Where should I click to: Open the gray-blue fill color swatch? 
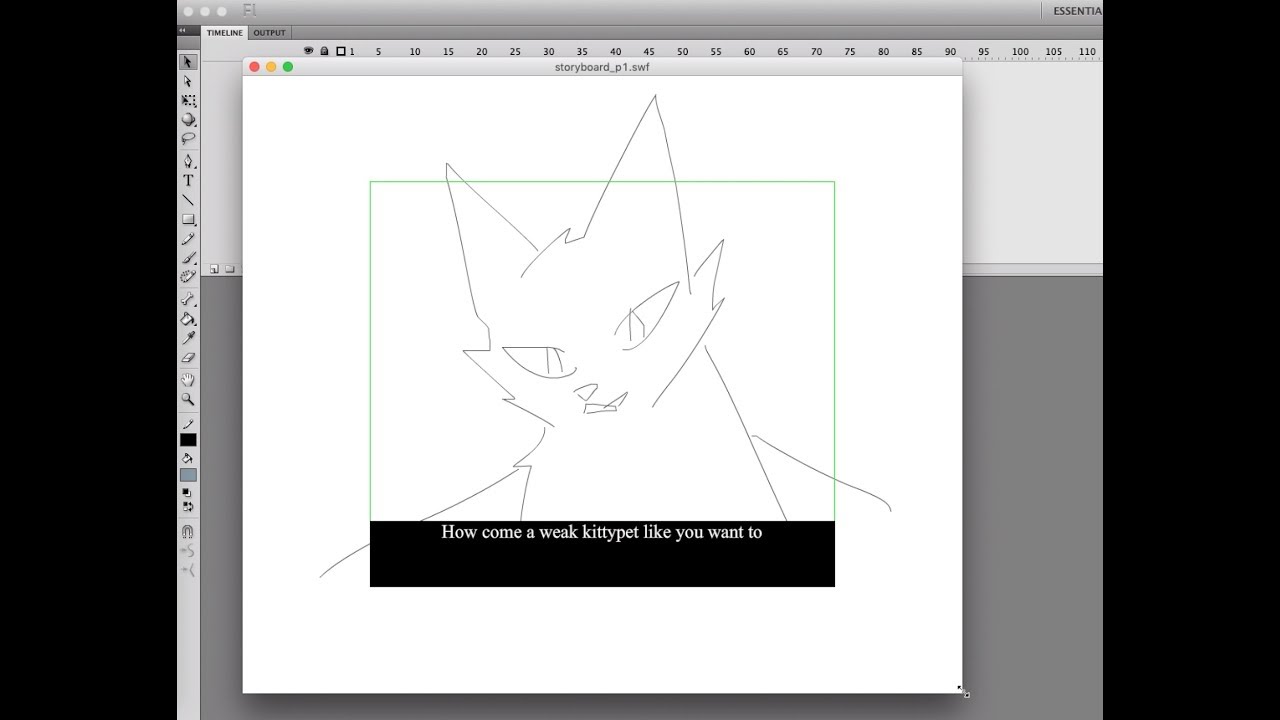pyautogui.click(x=188, y=475)
